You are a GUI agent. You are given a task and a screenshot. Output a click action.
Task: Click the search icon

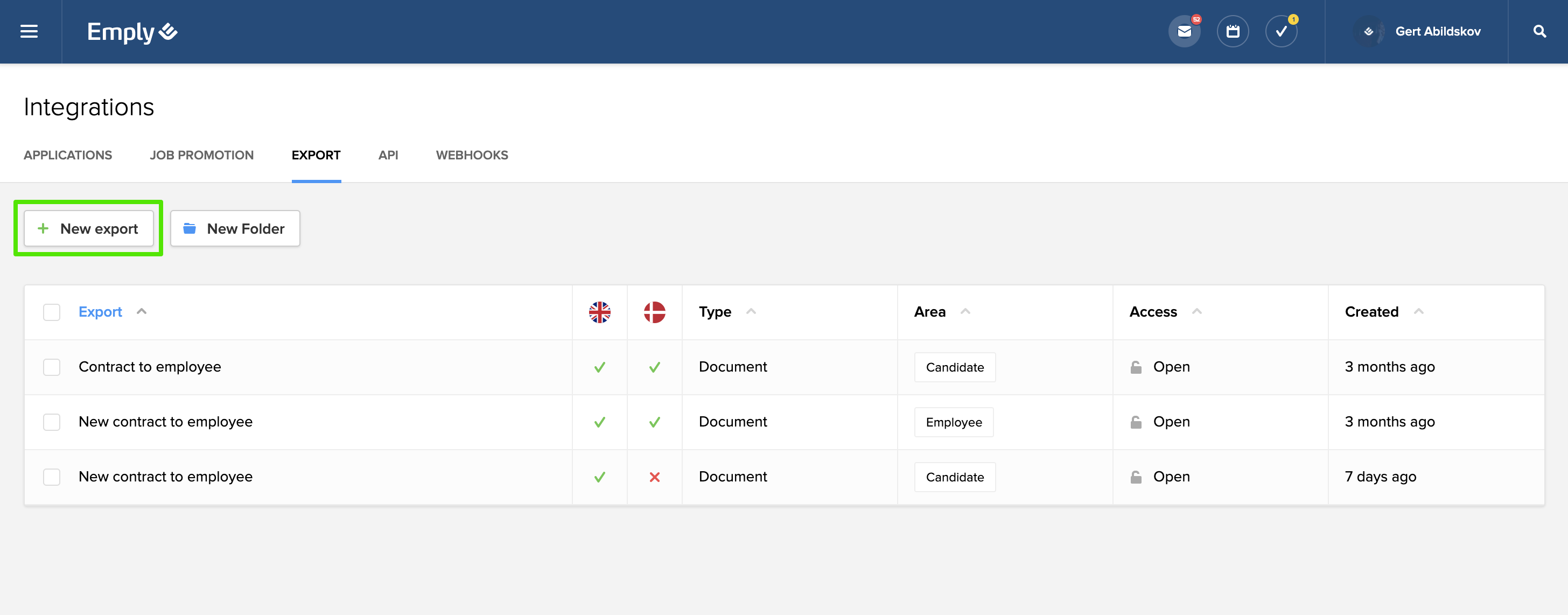point(1539,31)
